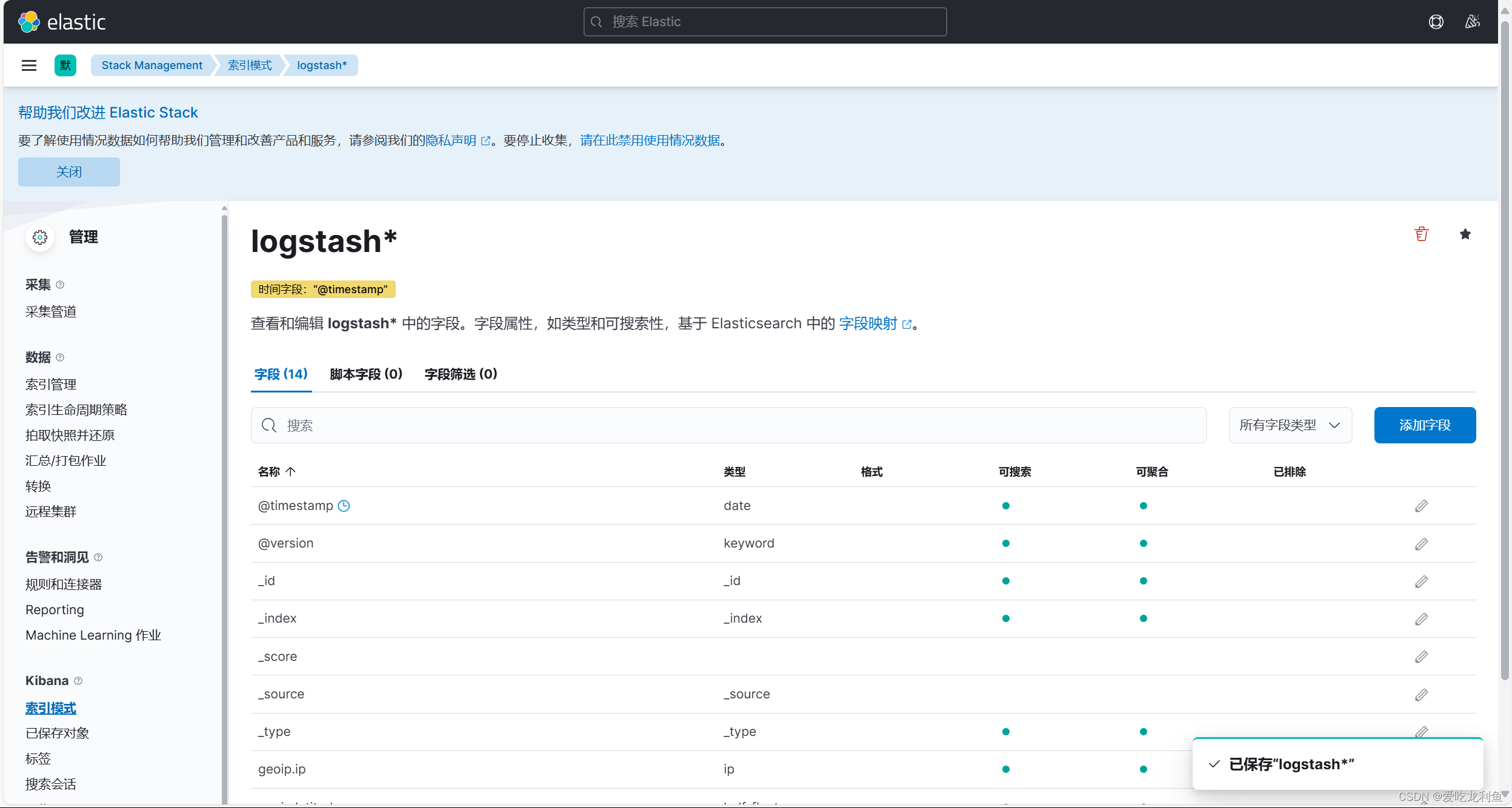The height and width of the screenshot is (808, 1512).
Task: Click date type cell of @timestamp
Action: [x=737, y=506]
